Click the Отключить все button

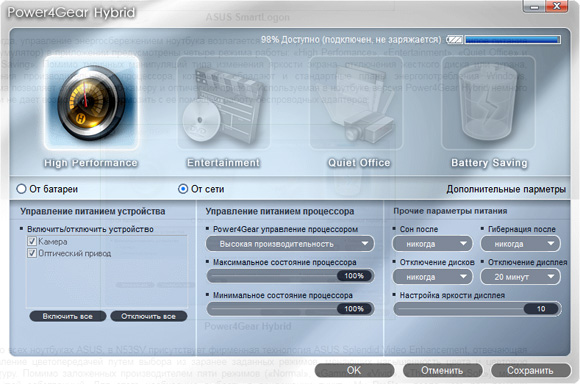(x=149, y=316)
